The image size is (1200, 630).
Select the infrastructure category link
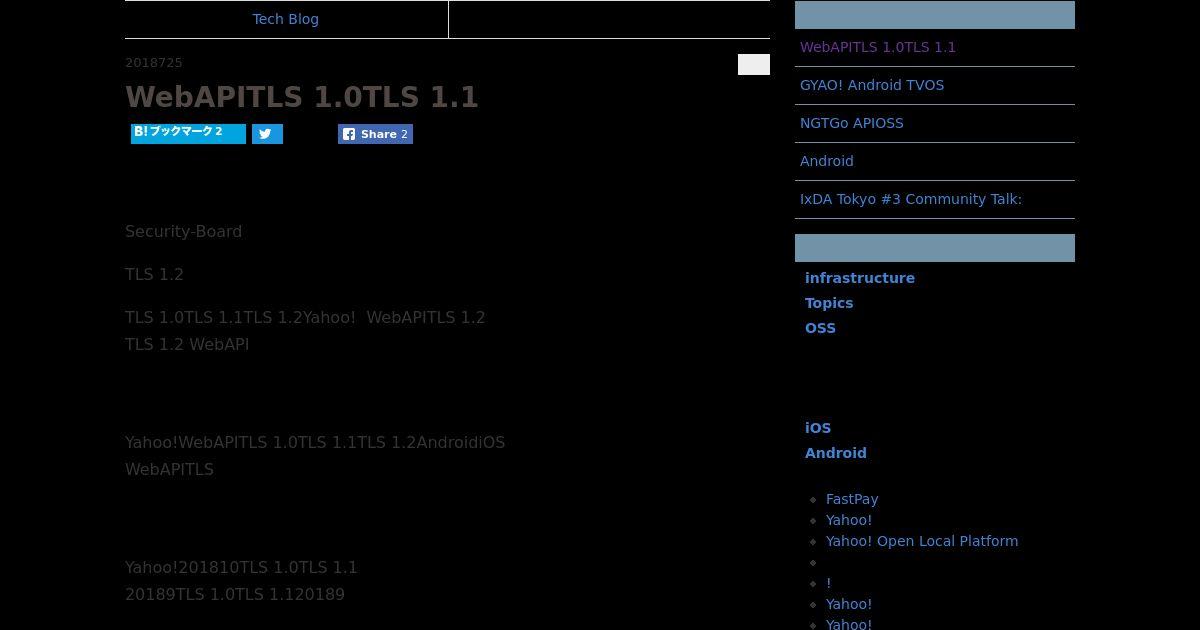click(x=860, y=278)
